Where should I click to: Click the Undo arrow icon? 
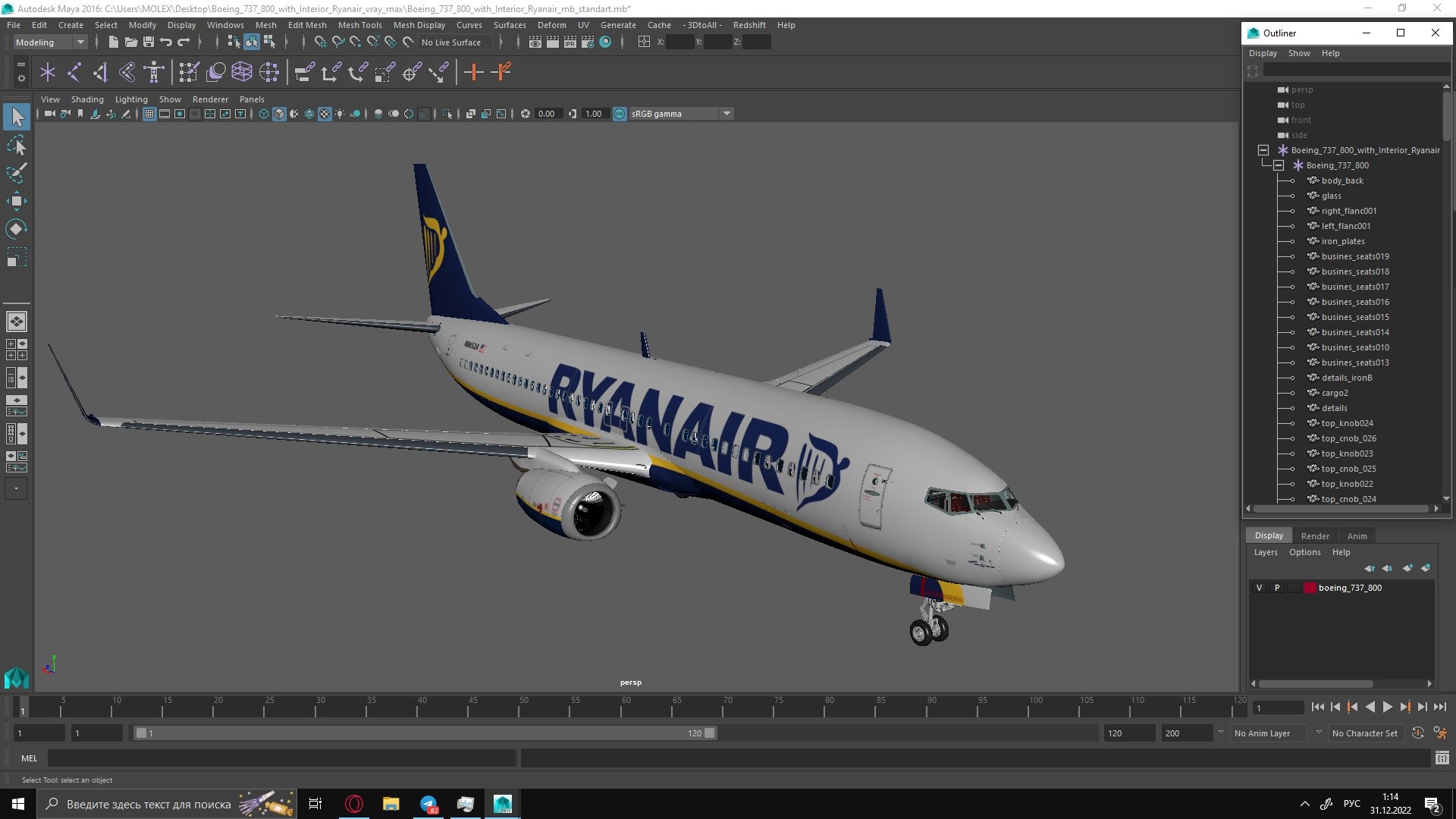click(166, 42)
